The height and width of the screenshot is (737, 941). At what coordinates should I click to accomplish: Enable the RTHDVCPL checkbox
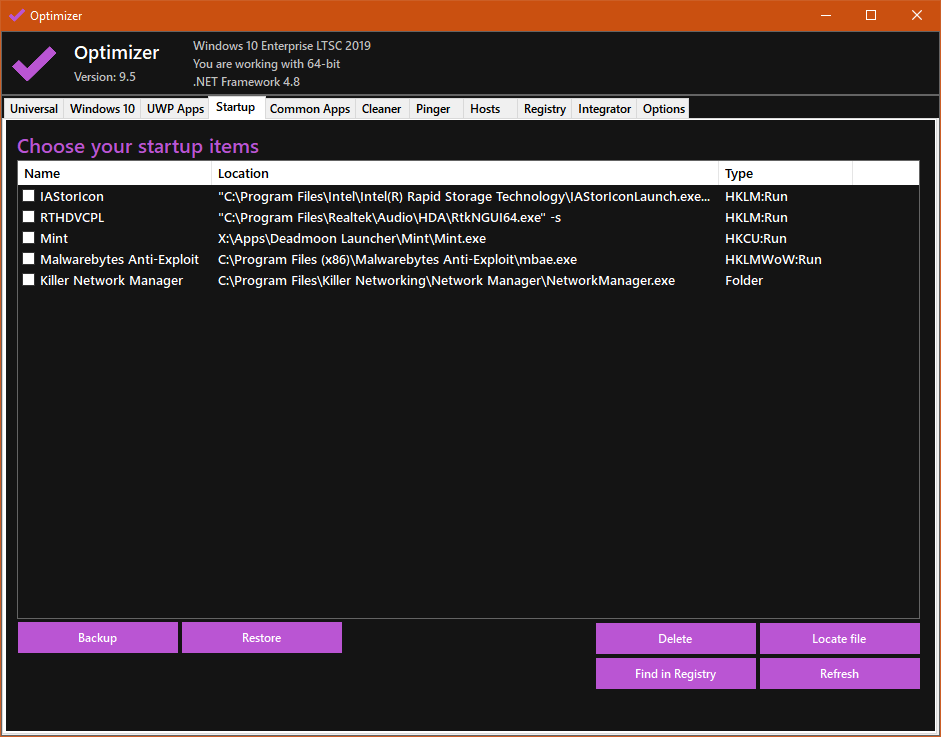coord(29,218)
